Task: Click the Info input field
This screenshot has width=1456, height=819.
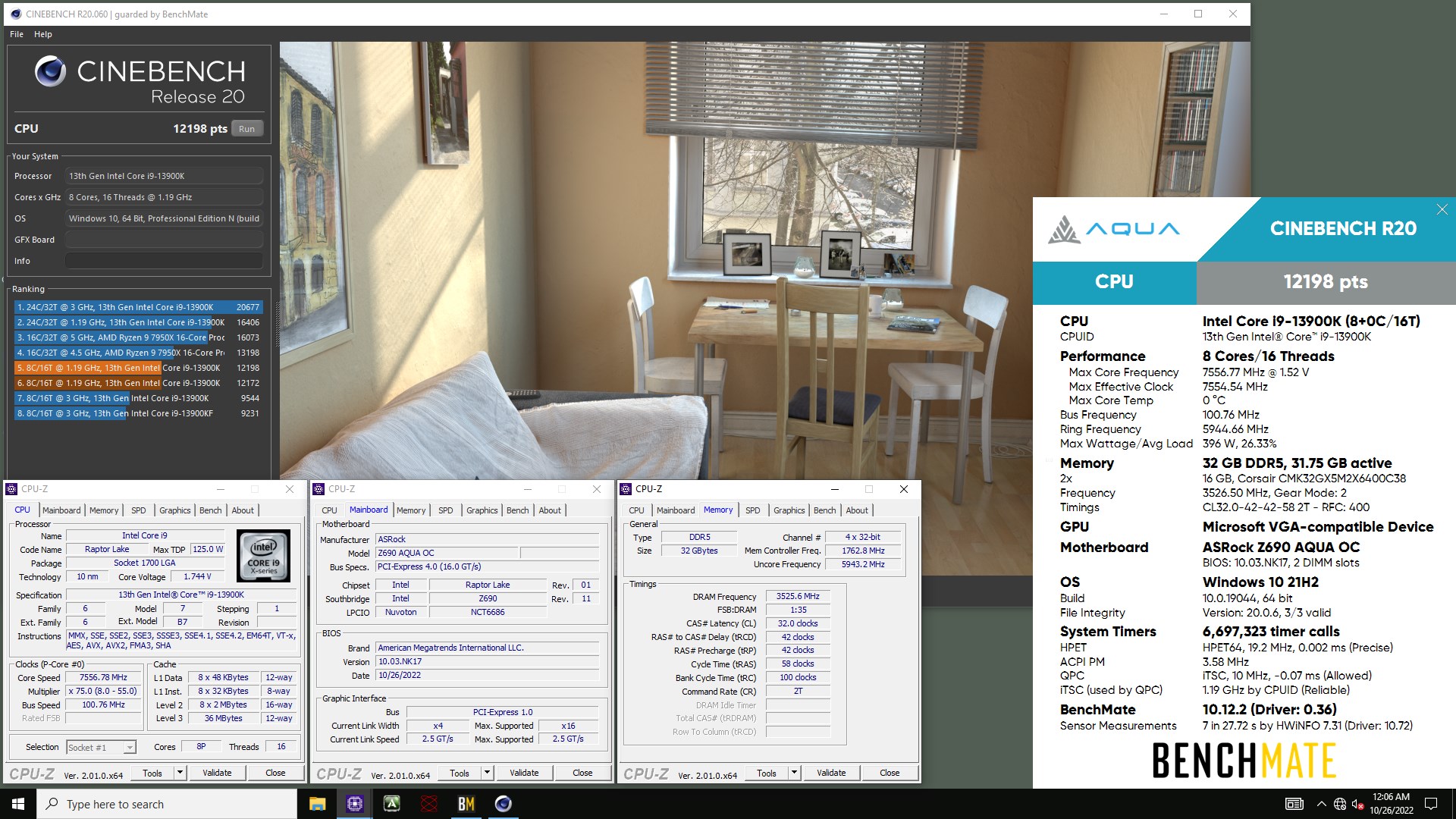Action: click(x=164, y=261)
